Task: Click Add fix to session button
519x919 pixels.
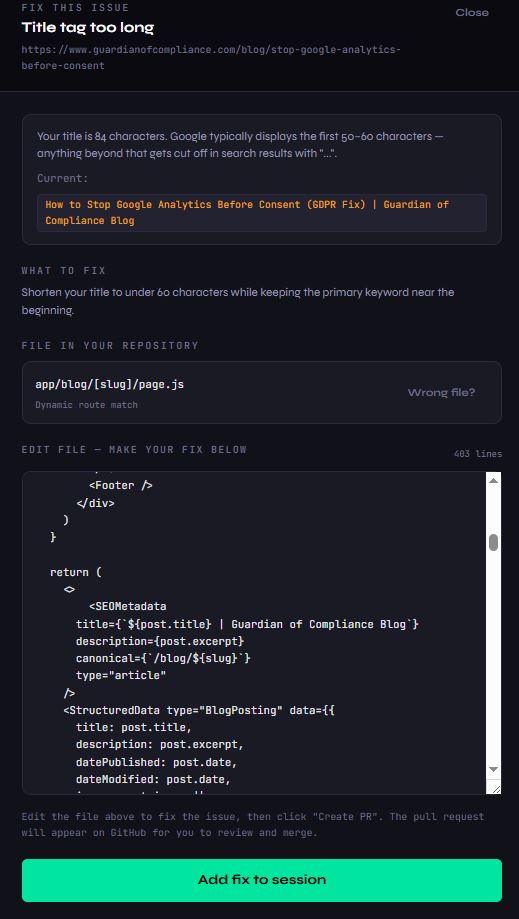Action: click(x=262, y=880)
